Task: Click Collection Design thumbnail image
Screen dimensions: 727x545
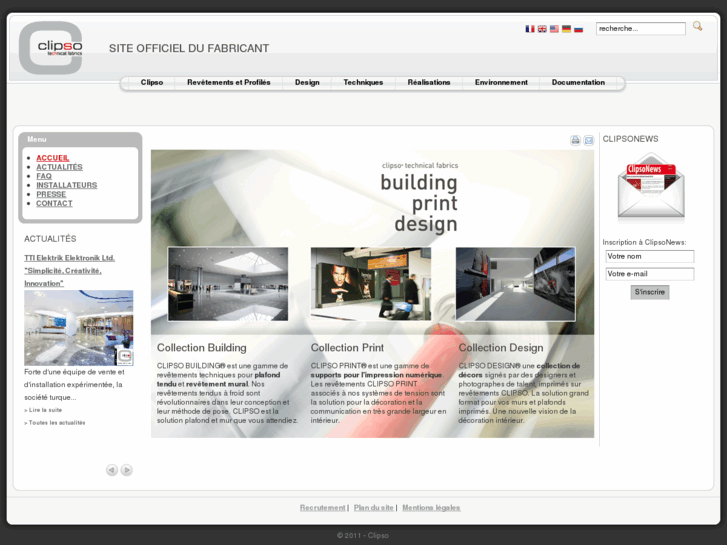Action: 516,284
